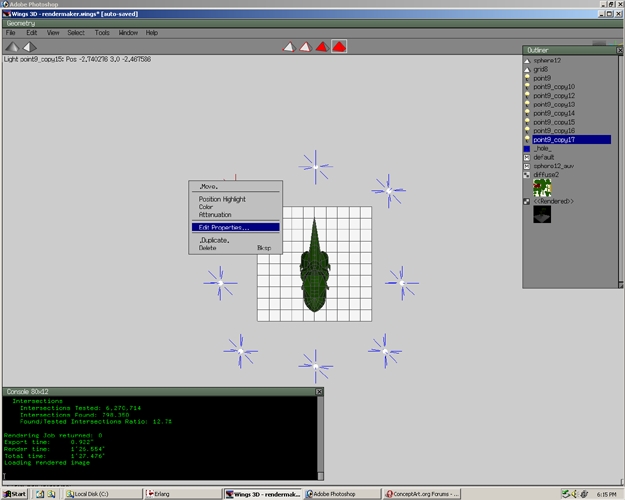
Task: Select the point light at grid's upper-right
Action: point(389,191)
